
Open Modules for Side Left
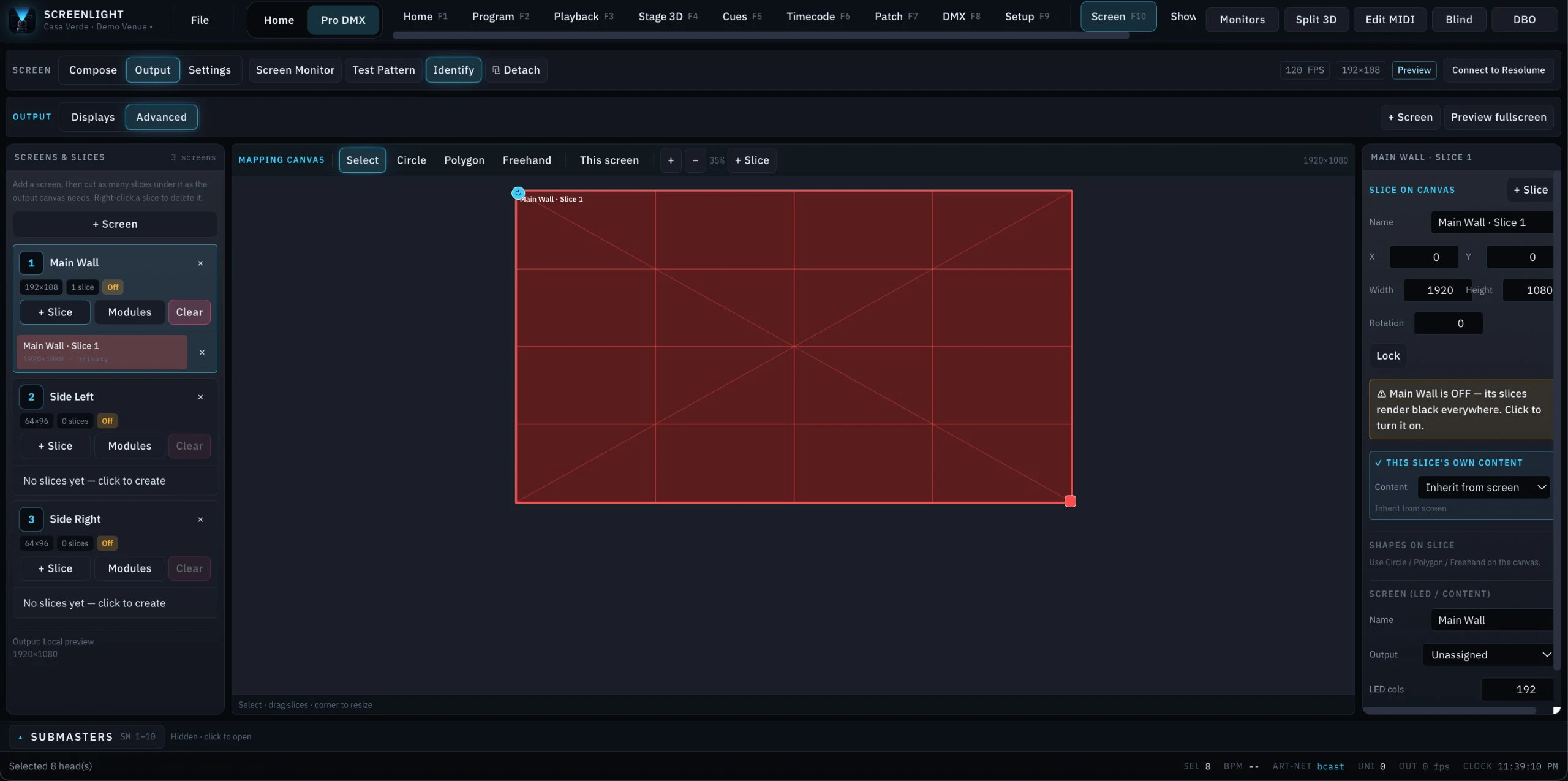[x=129, y=446]
